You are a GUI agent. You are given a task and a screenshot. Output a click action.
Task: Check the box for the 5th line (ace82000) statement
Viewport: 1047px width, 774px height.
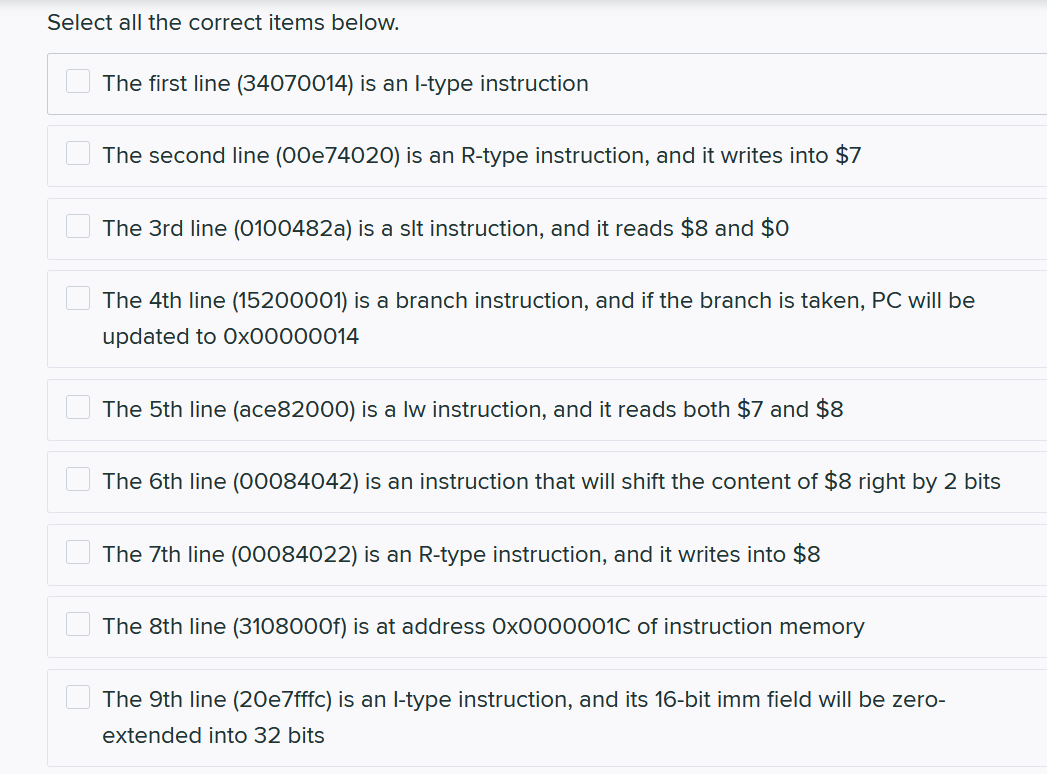coord(77,406)
